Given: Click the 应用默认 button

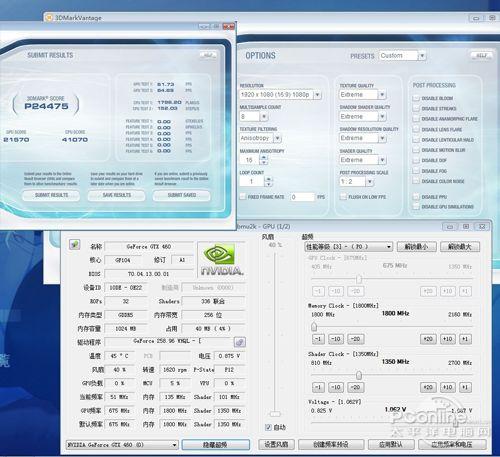Looking at the screenshot, I should (x=391, y=444).
